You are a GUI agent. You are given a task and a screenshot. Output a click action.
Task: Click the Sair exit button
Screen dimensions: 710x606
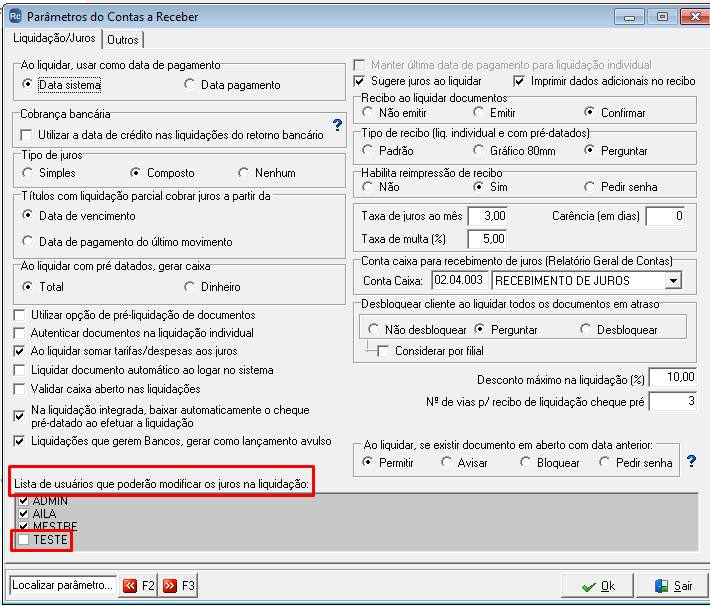(x=672, y=586)
